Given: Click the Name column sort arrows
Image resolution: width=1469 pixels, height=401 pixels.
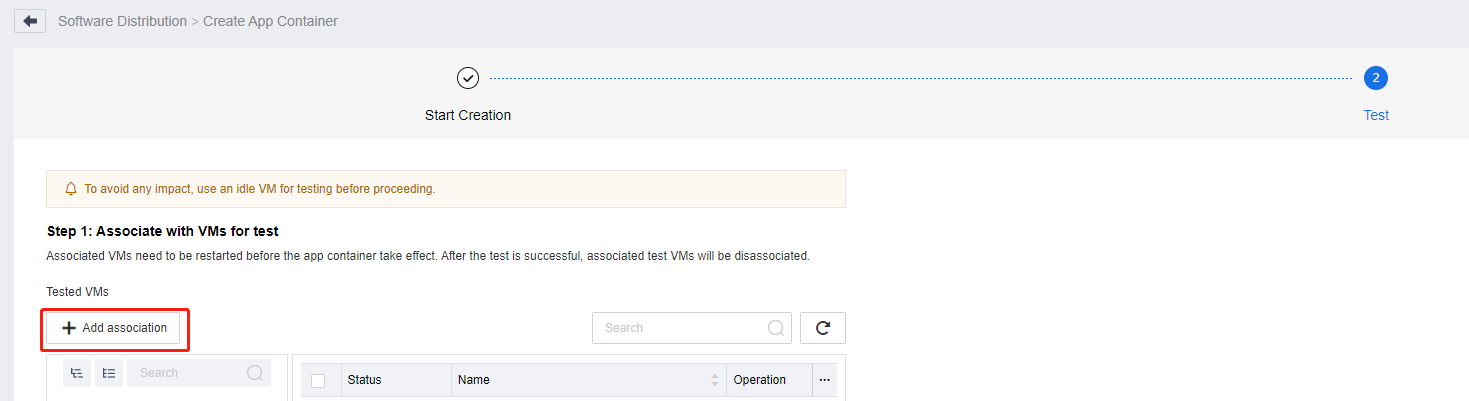Looking at the screenshot, I should click(715, 380).
